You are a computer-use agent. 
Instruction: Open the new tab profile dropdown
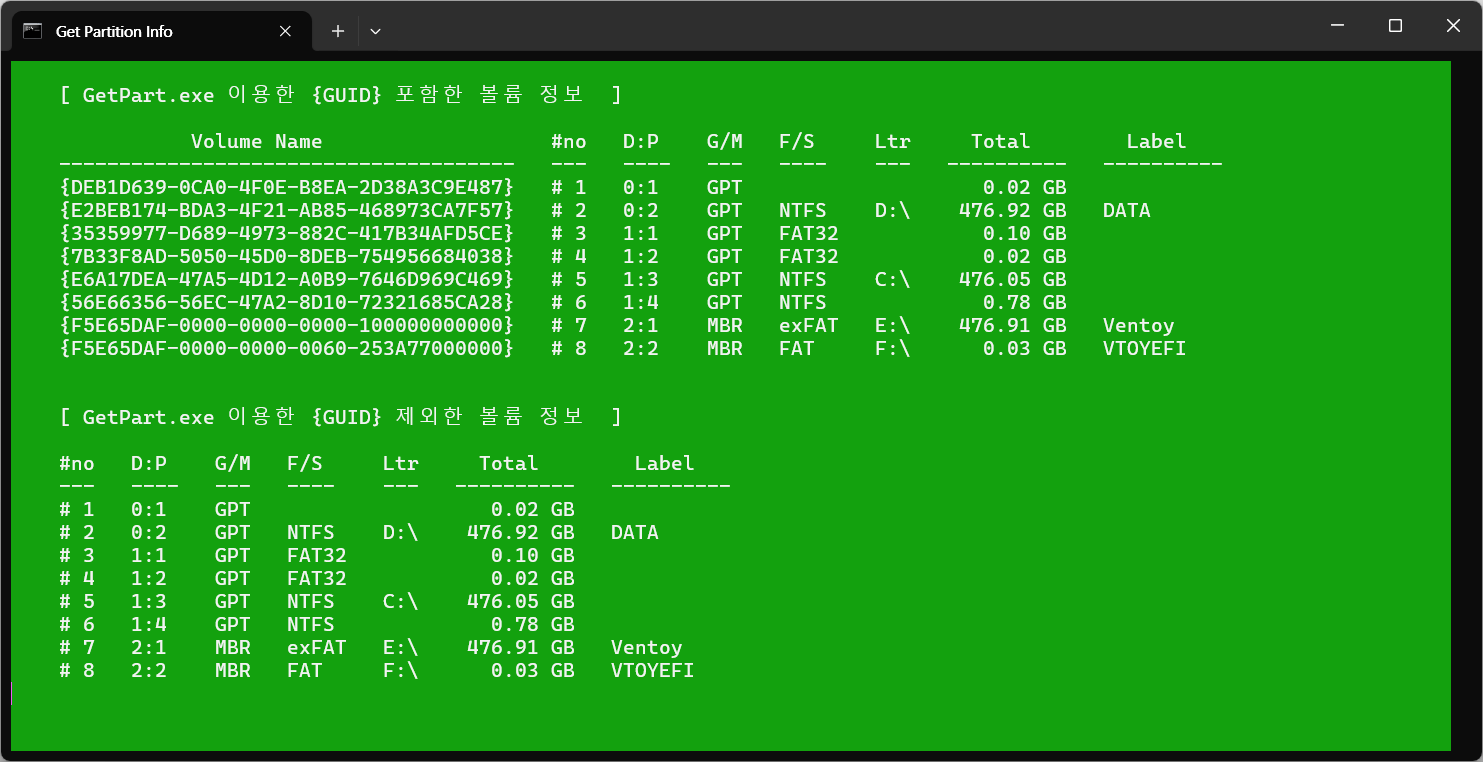[375, 31]
